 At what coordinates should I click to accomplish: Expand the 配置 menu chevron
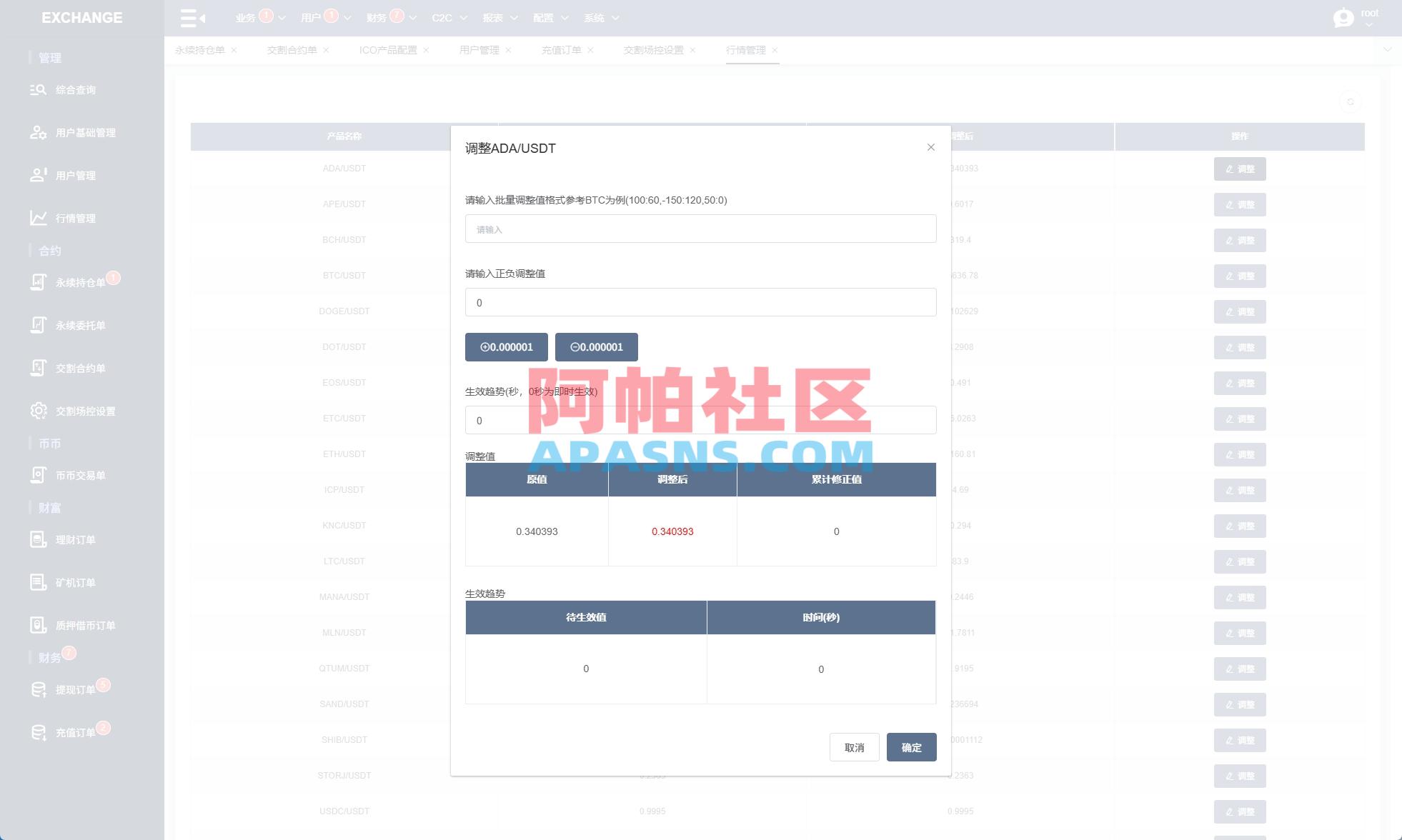pyautogui.click(x=565, y=18)
